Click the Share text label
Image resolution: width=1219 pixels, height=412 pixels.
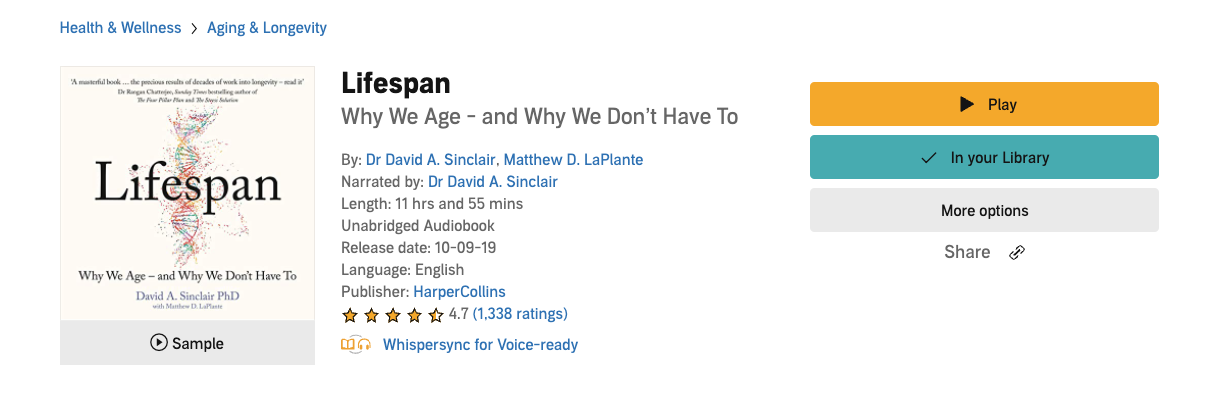(967, 252)
